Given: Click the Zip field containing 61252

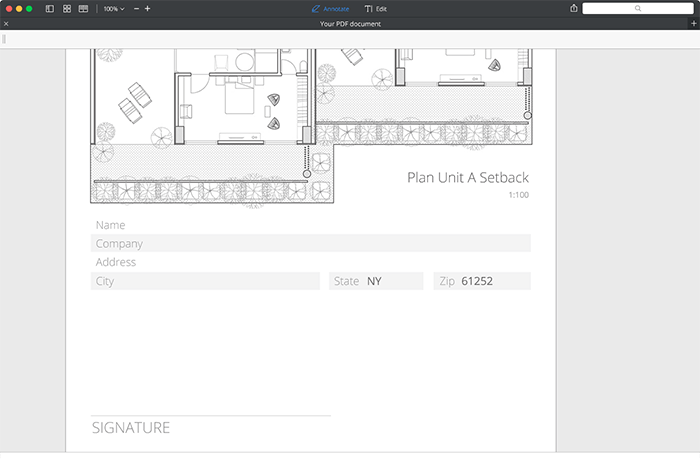Looking at the screenshot, I should [x=482, y=281].
